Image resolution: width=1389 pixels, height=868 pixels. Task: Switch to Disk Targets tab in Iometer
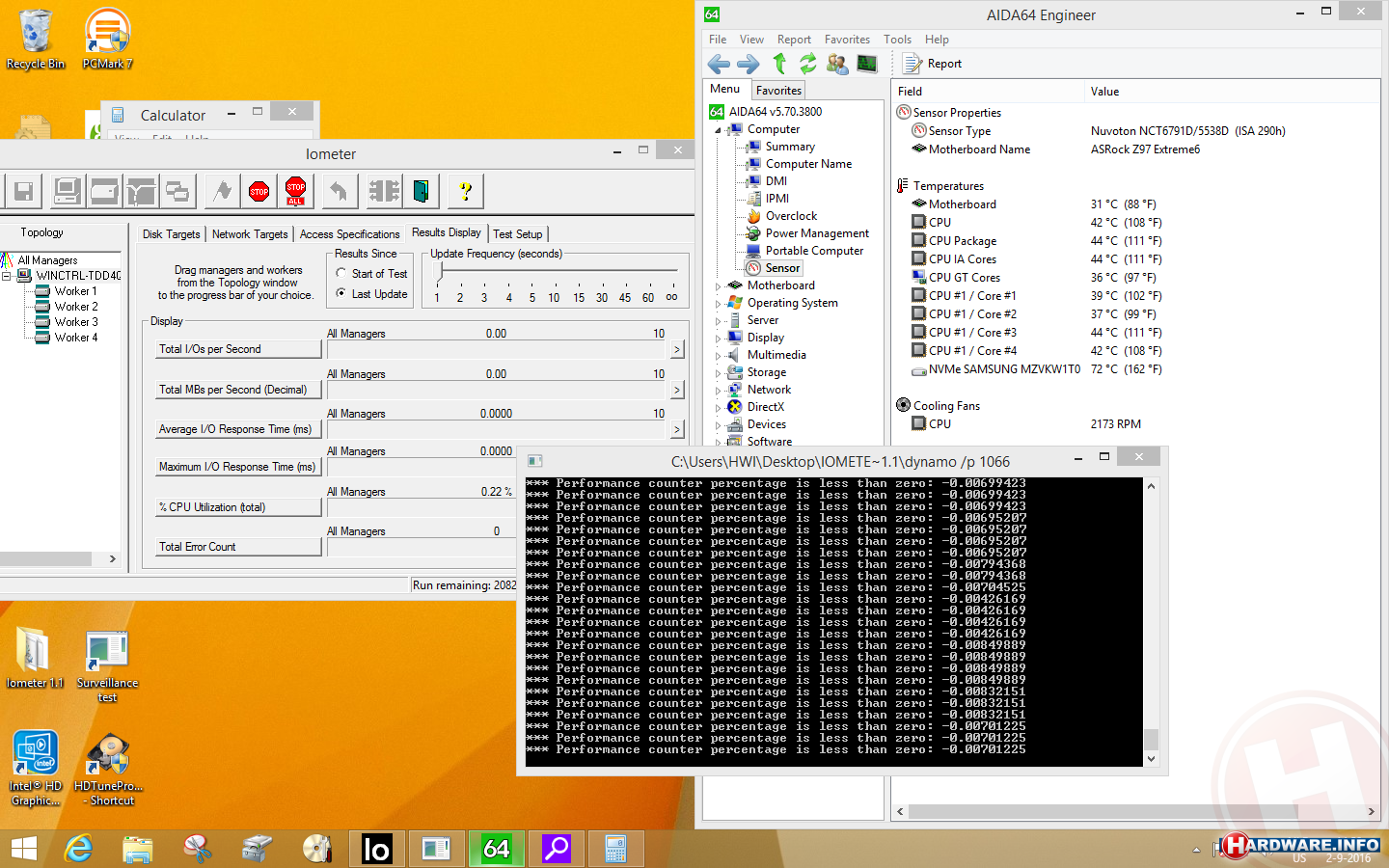pyautogui.click(x=171, y=234)
